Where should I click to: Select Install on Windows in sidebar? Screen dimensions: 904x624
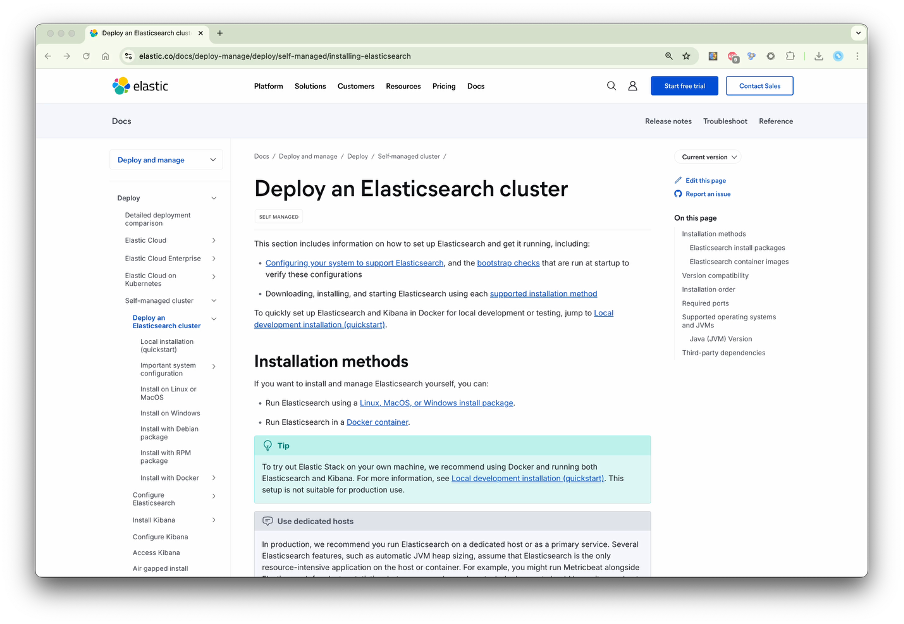pos(170,413)
